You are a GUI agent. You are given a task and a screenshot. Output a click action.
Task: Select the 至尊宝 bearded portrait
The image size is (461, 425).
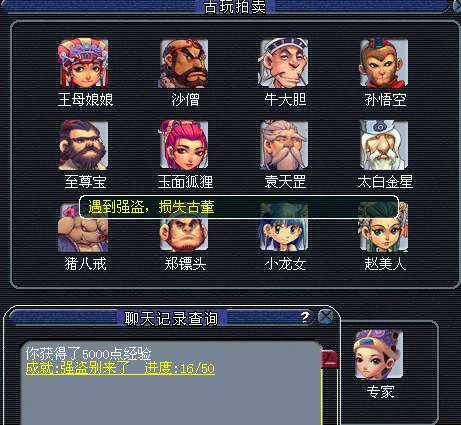tap(83, 145)
